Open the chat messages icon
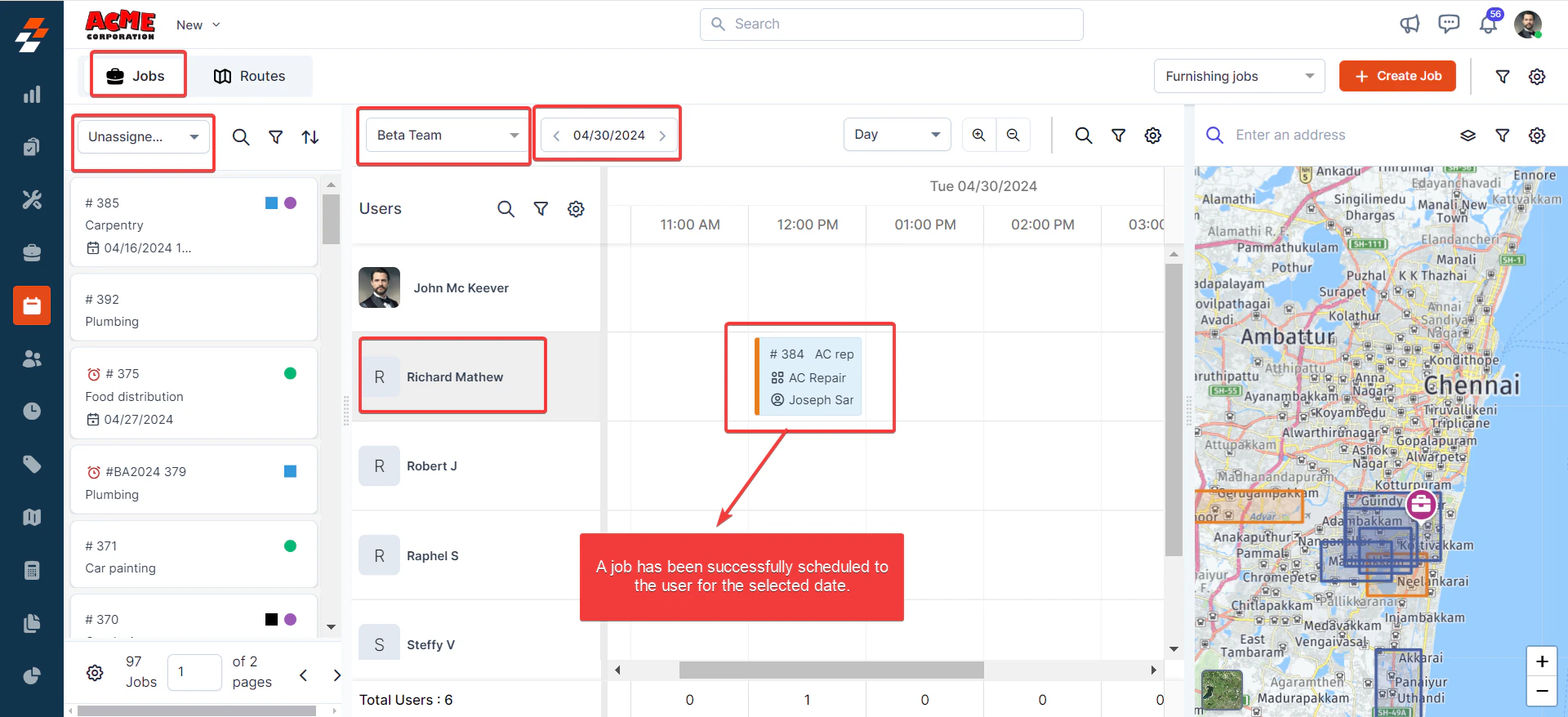1568x717 pixels. 1449,24
